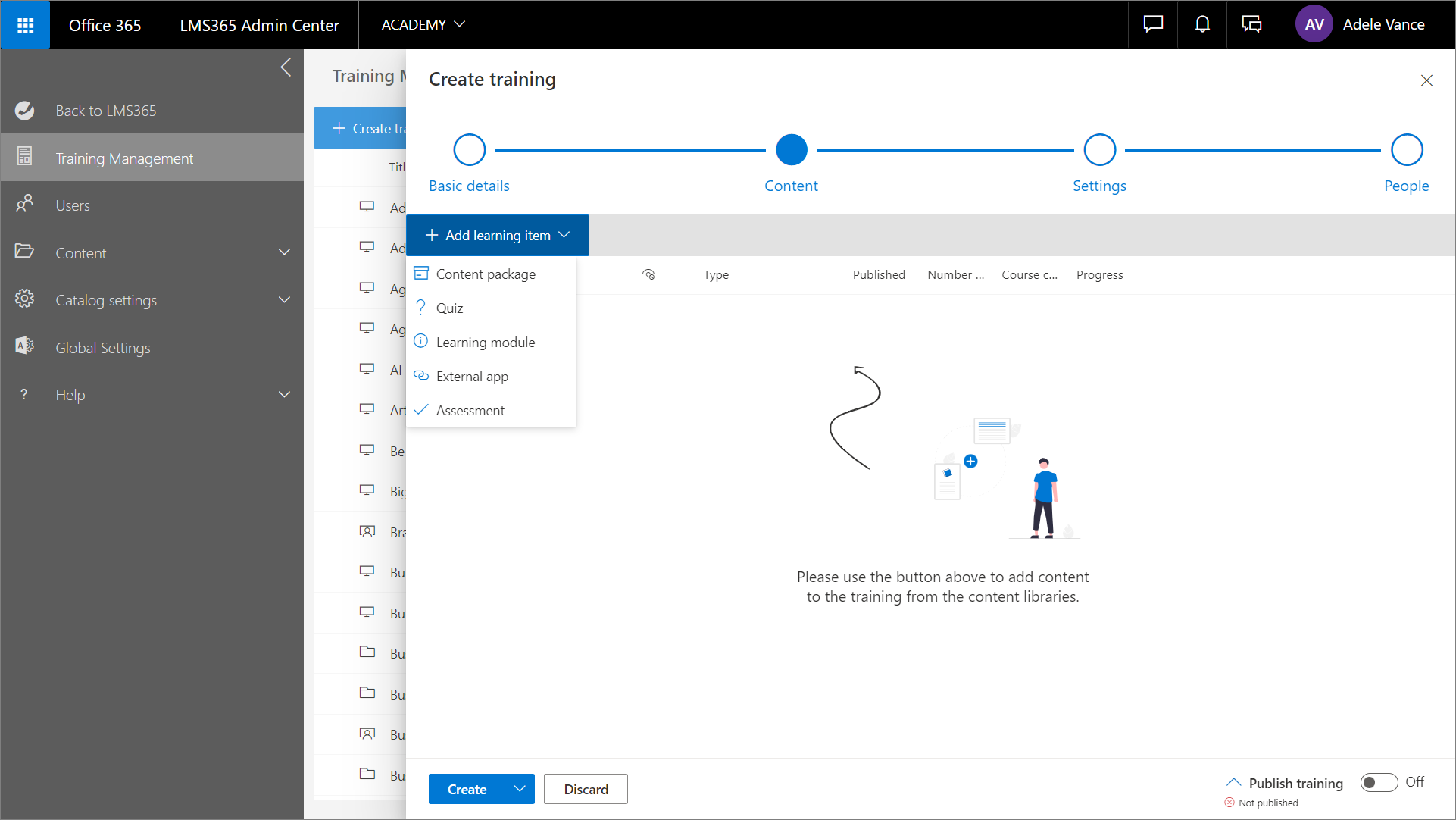Image resolution: width=1456 pixels, height=820 pixels.
Task: Open the chat bubble icon in header
Action: tap(1153, 25)
